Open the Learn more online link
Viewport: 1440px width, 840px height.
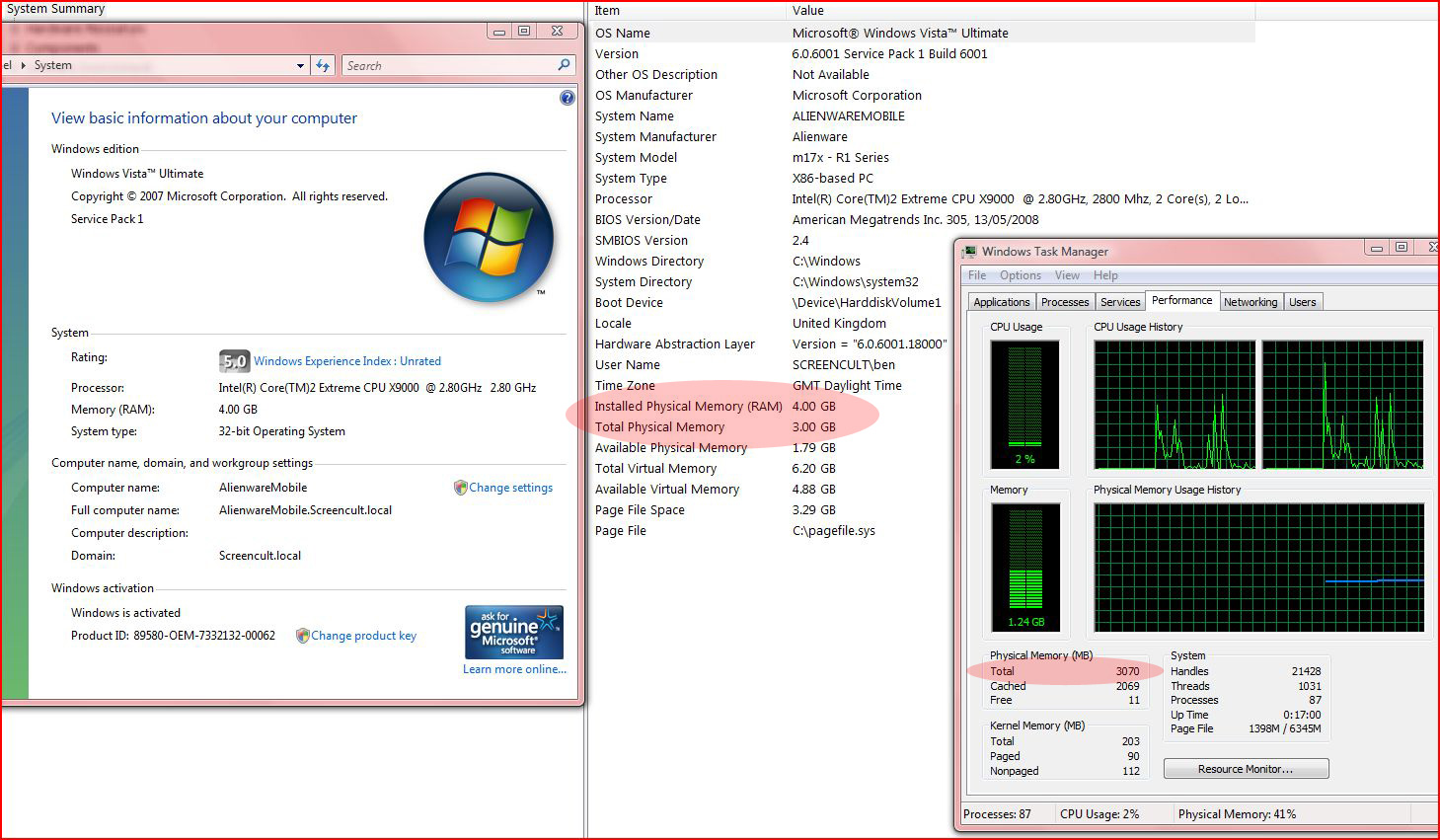[514, 669]
